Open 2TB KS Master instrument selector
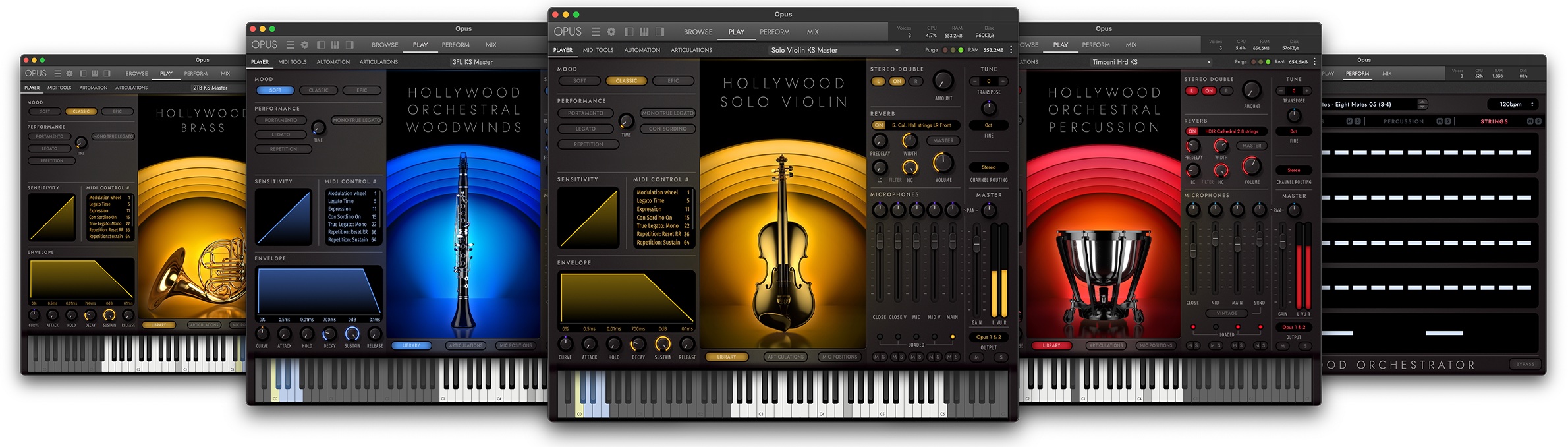The image size is (1568, 447). pyautogui.click(x=217, y=88)
